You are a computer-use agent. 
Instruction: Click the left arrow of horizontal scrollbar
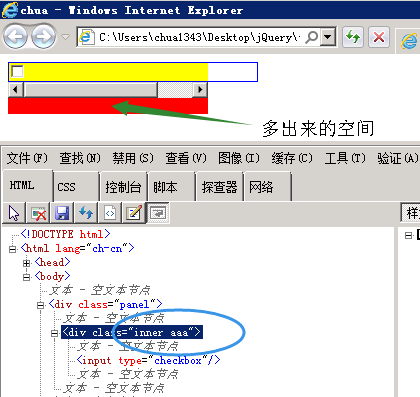point(15,90)
